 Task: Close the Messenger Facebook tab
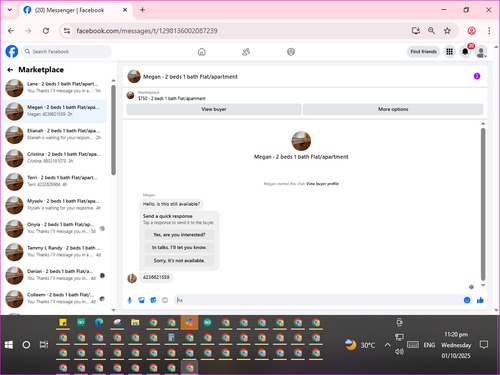coord(125,10)
